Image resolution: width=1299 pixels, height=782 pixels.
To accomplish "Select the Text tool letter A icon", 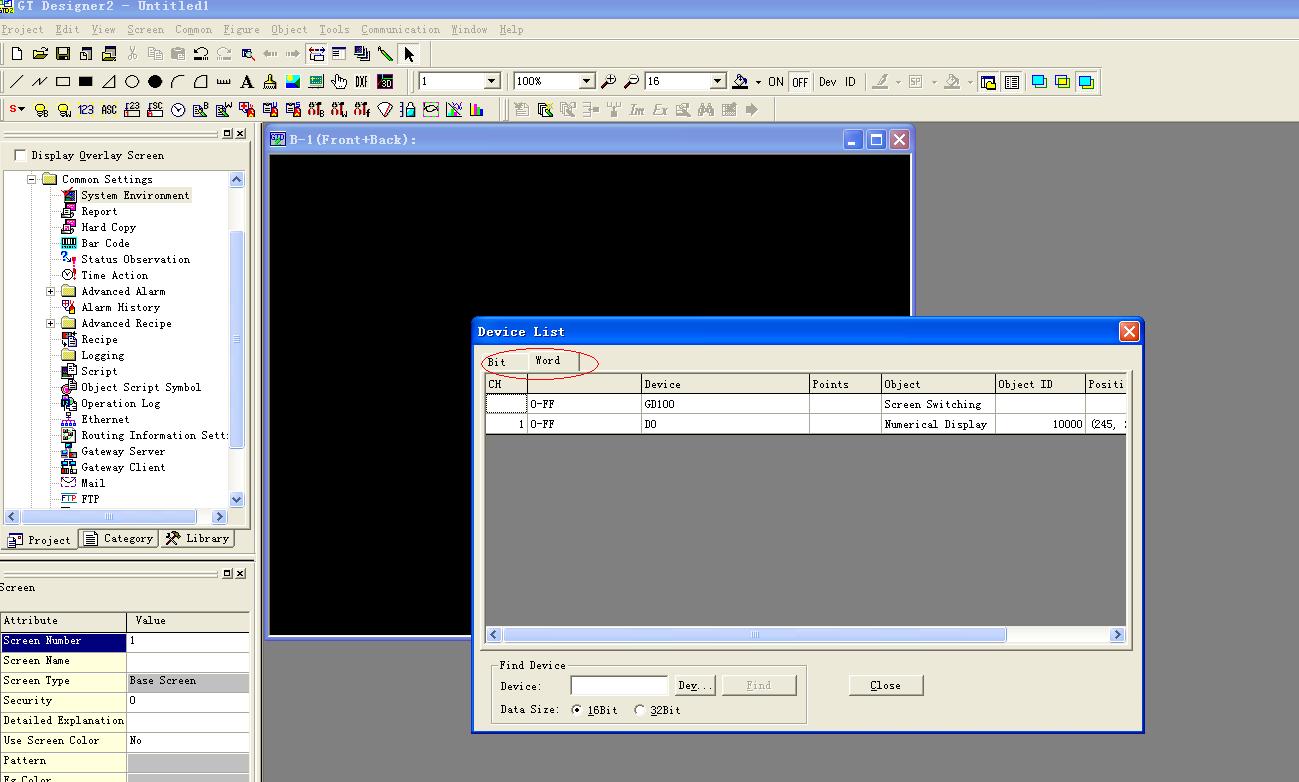I will (x=247, y=82).
